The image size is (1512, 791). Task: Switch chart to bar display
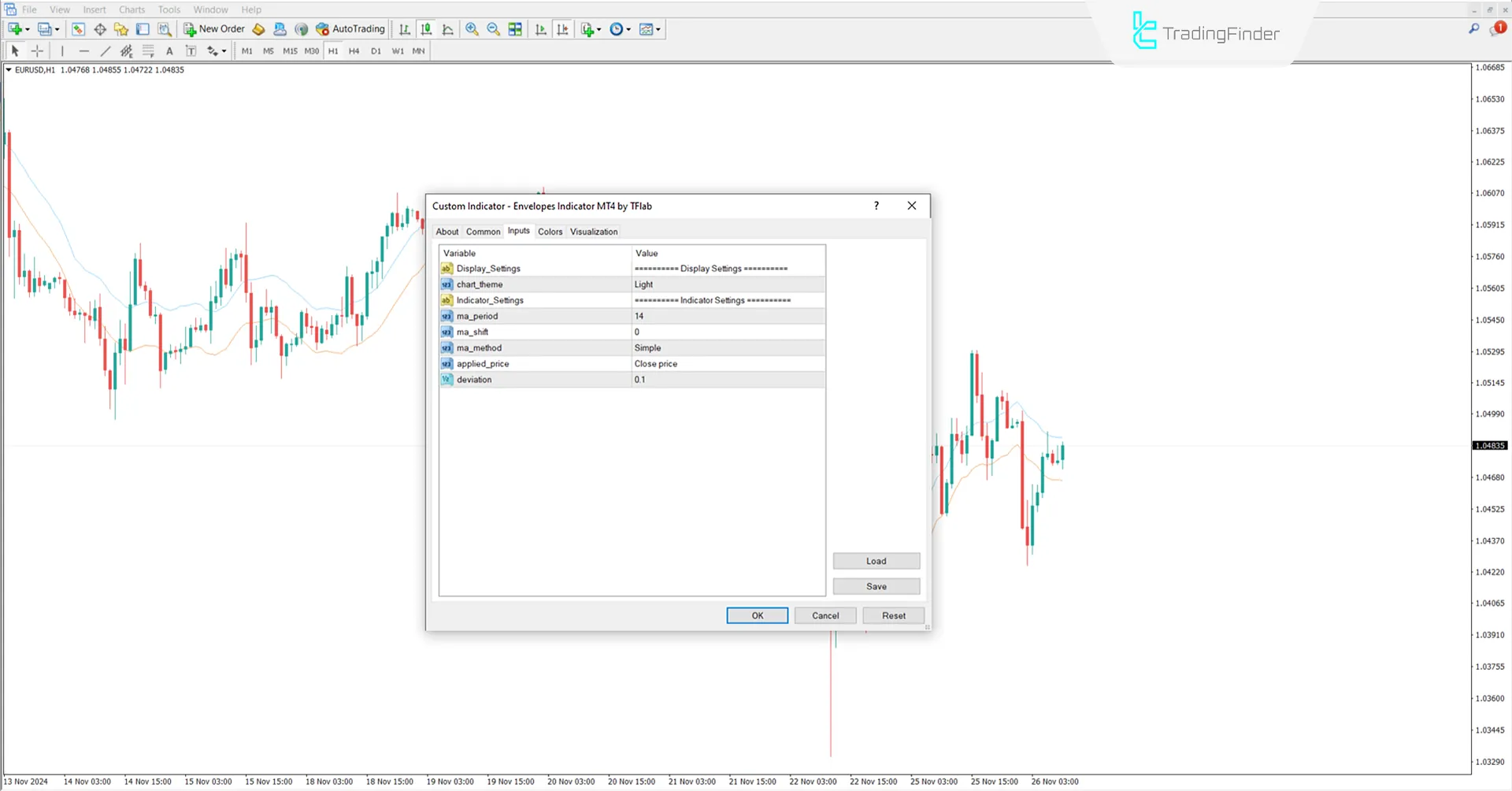(404, 29)
